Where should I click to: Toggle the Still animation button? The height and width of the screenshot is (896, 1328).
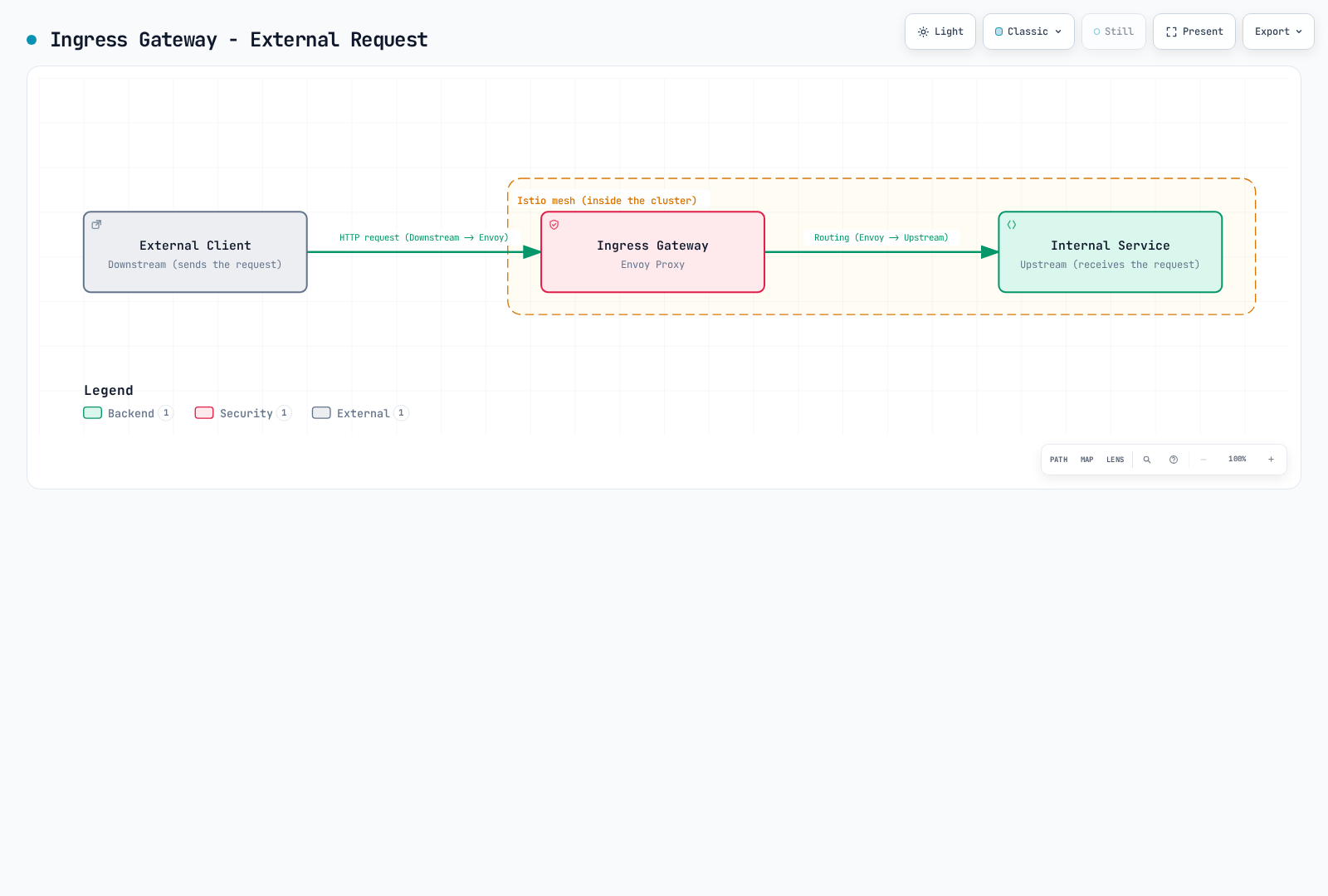point(1113,32)
